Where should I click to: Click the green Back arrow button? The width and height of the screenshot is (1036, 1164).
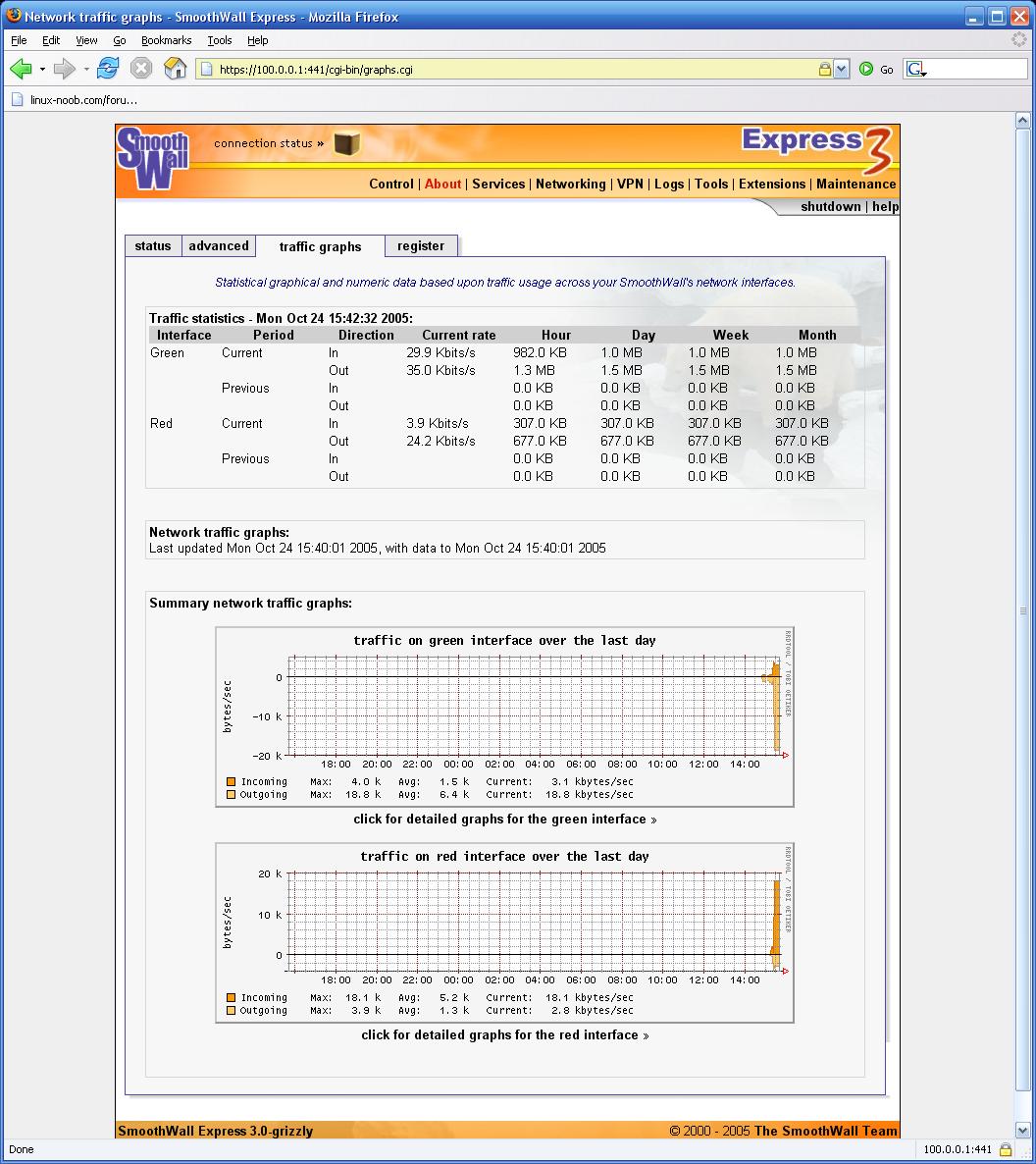click(21, 69)
